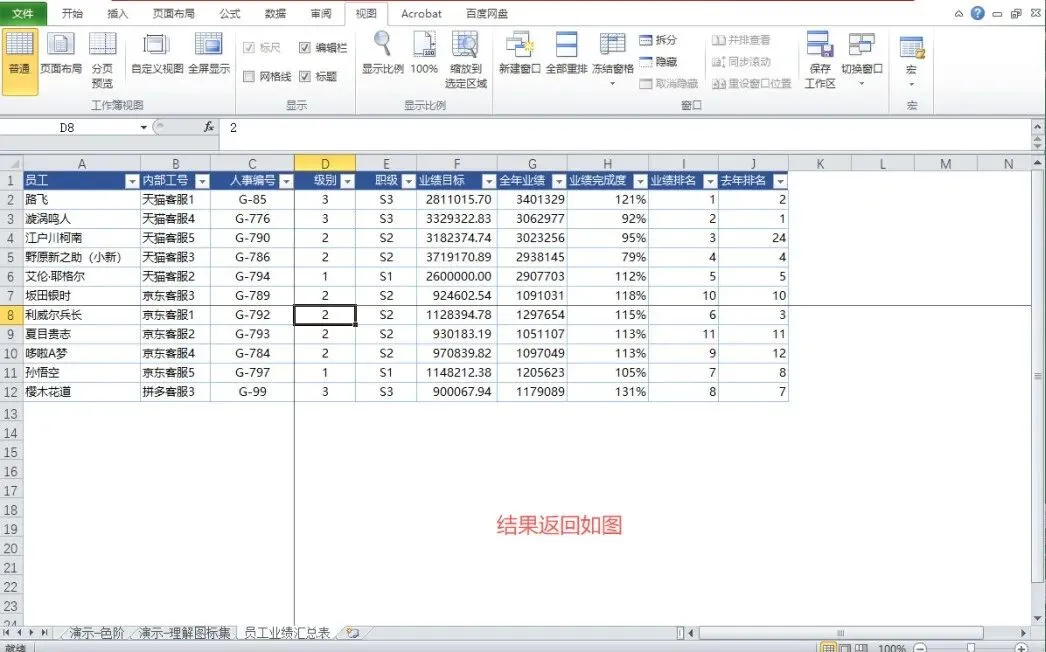Save Workspace (保存工作区)
This screenshot has width=1046, height=652.
(820, 60)
